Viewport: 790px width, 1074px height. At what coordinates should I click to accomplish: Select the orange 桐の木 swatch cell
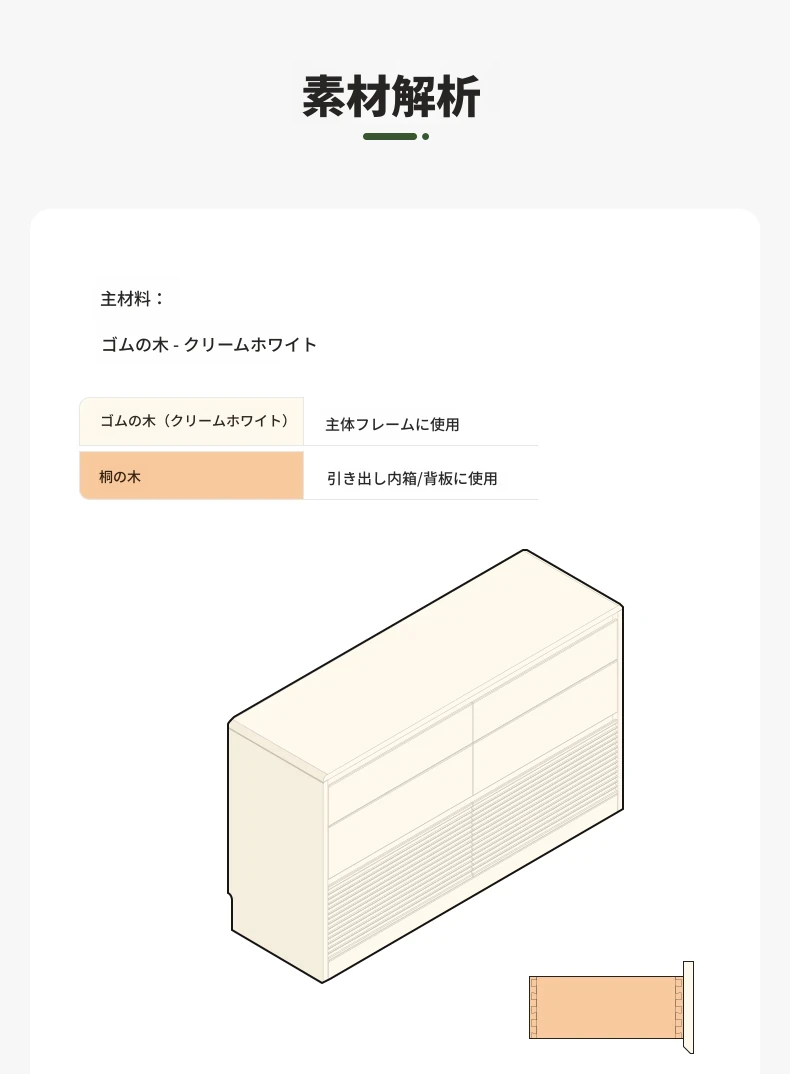(x=192, y=475)
